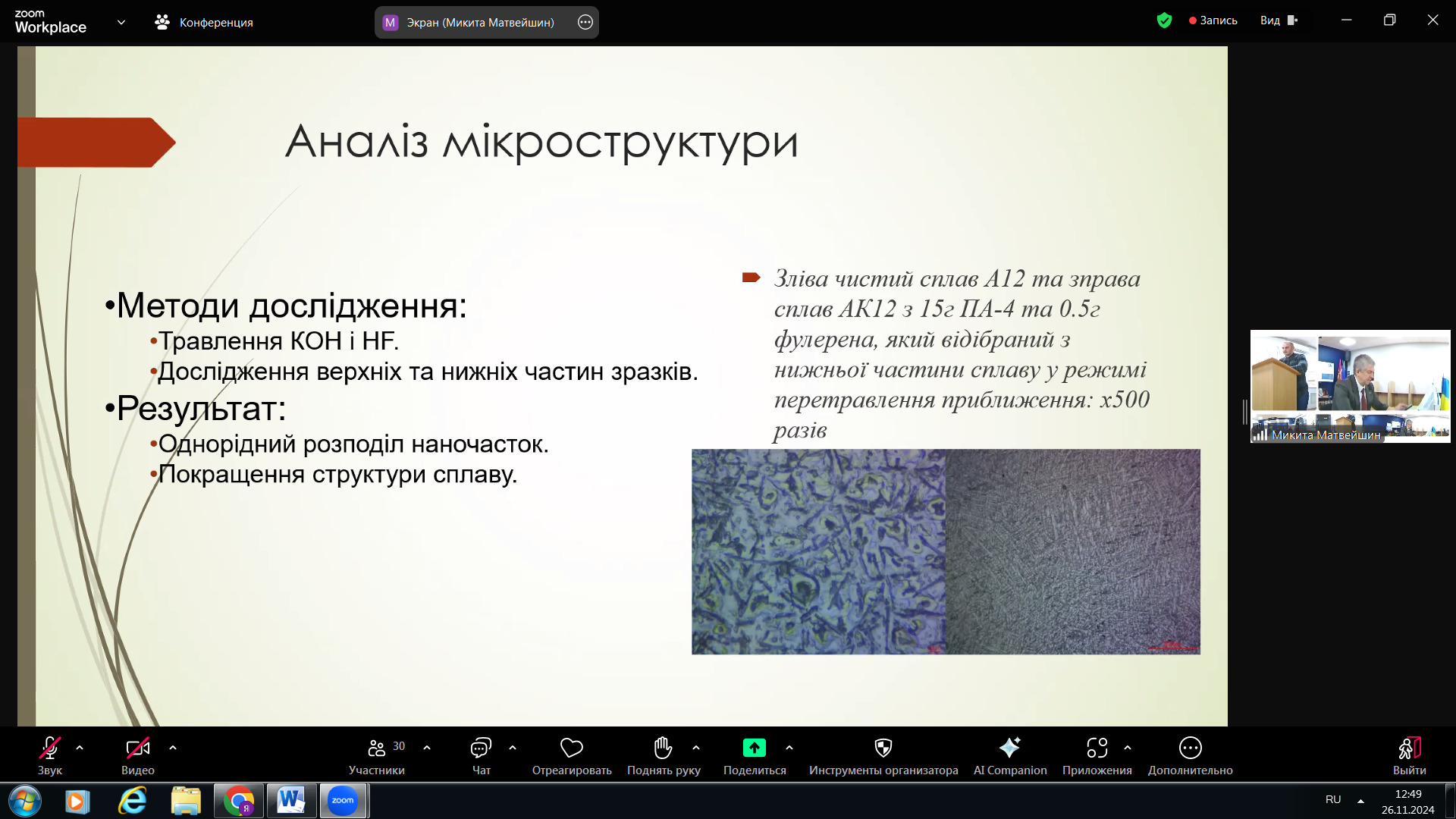Click the red Выйти leave button
1456x819 pixels.
click(x=1409, y=748)
